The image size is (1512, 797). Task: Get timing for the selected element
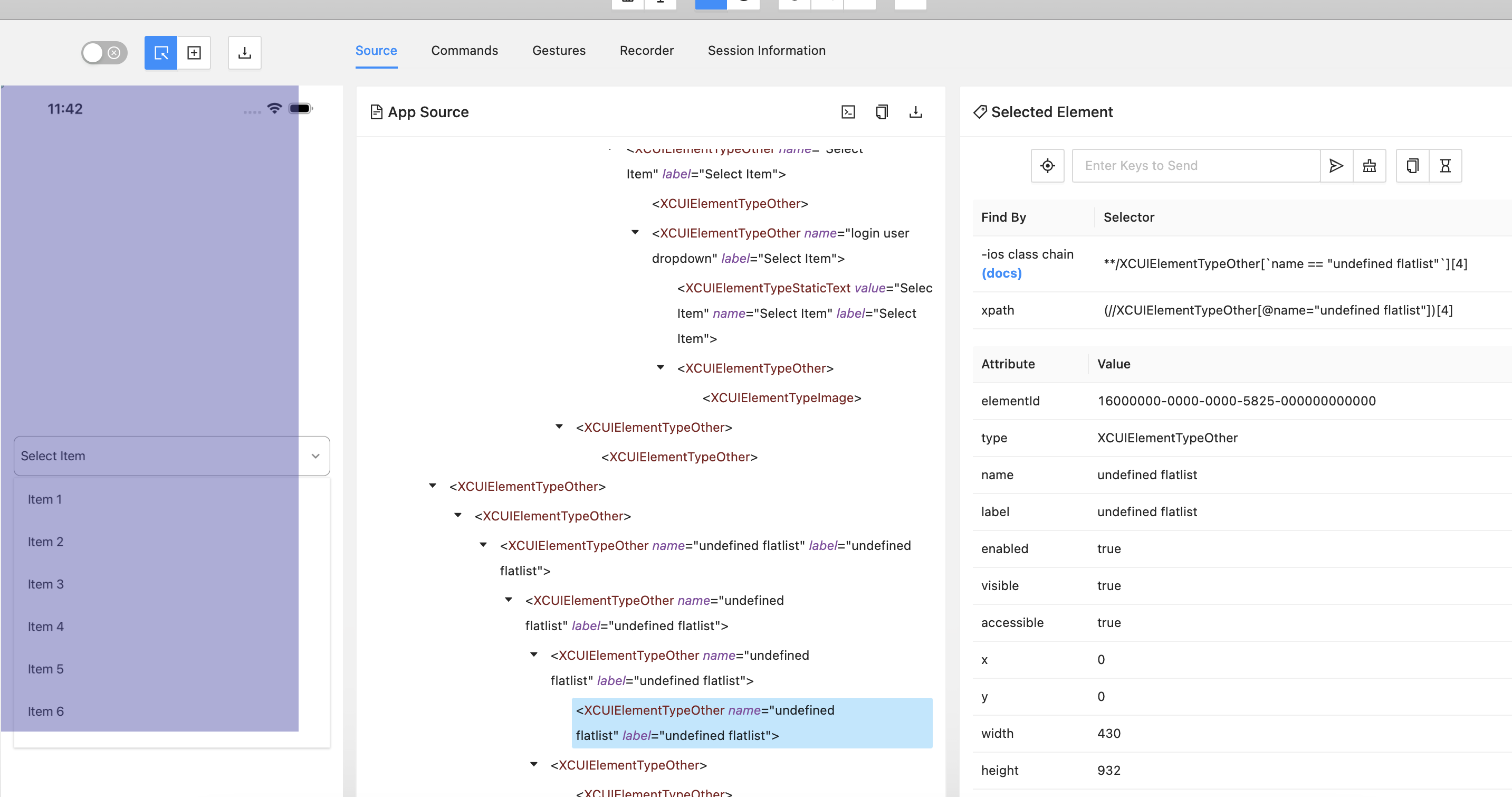[x=1446, y=166]
